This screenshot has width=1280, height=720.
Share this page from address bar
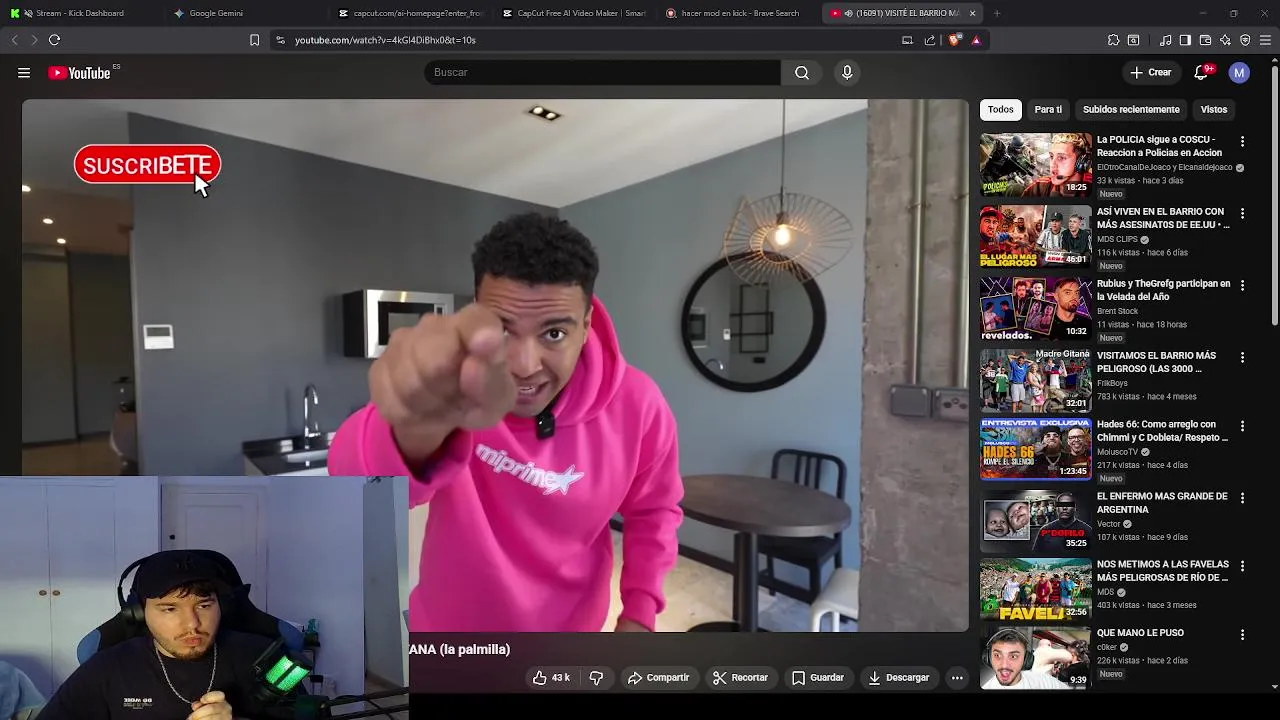[x=930, y=40]
